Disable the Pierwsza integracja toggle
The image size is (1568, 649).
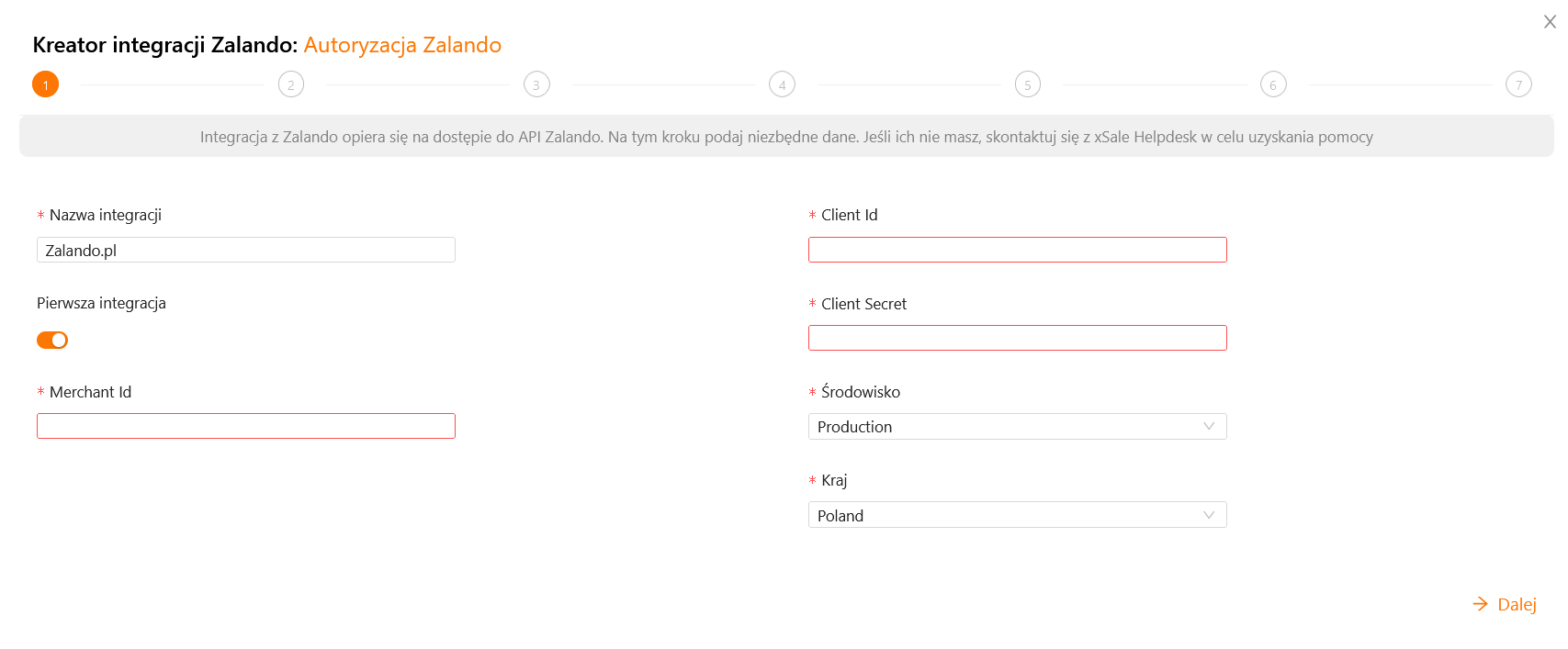52,341
